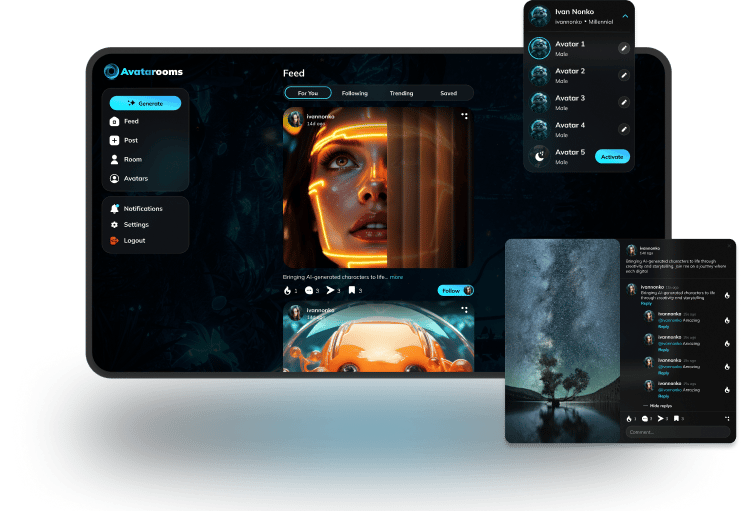742x511 pixels.
Task: Share the neon face post
Action: (x=330, y=291)
